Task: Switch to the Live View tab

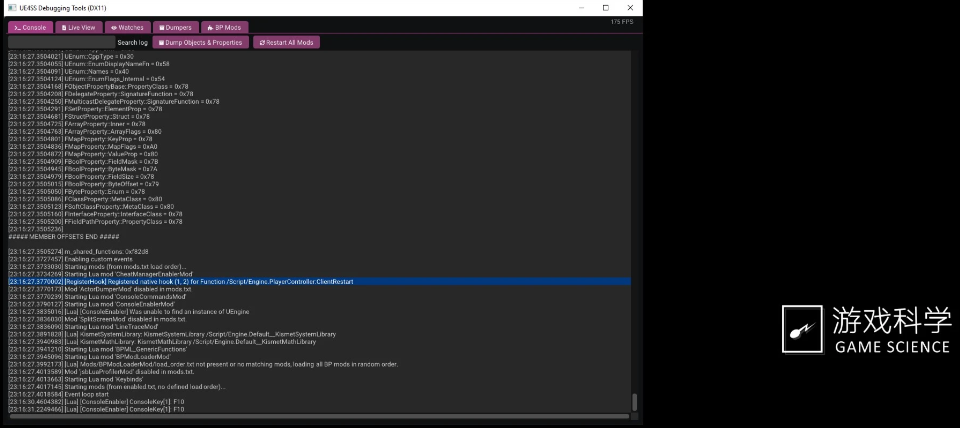Action: click(x=77, y=28)
